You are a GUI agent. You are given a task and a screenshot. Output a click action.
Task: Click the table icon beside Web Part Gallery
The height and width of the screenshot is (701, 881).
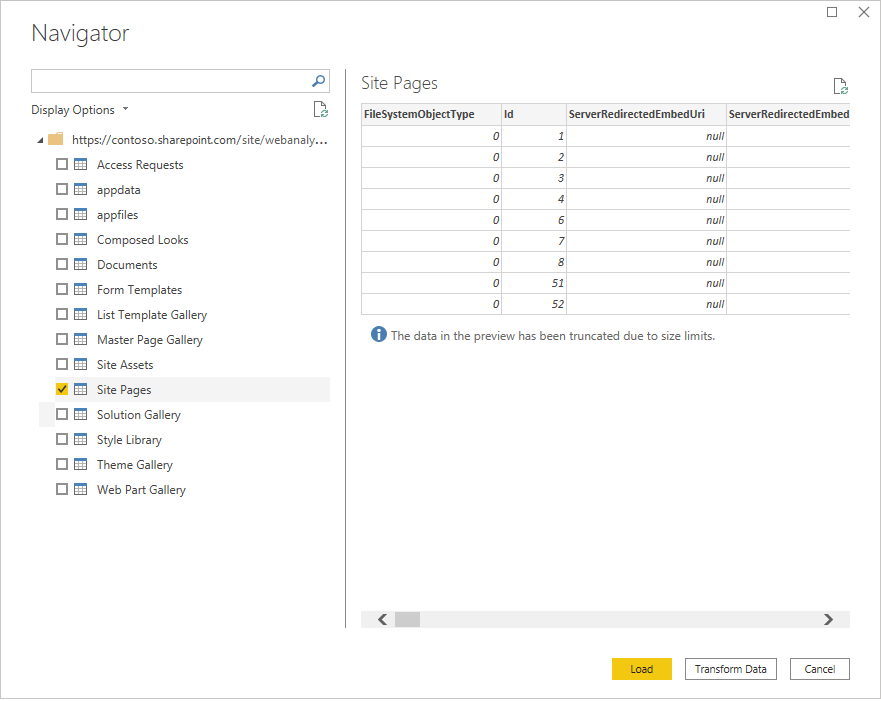tap(80, 489)
